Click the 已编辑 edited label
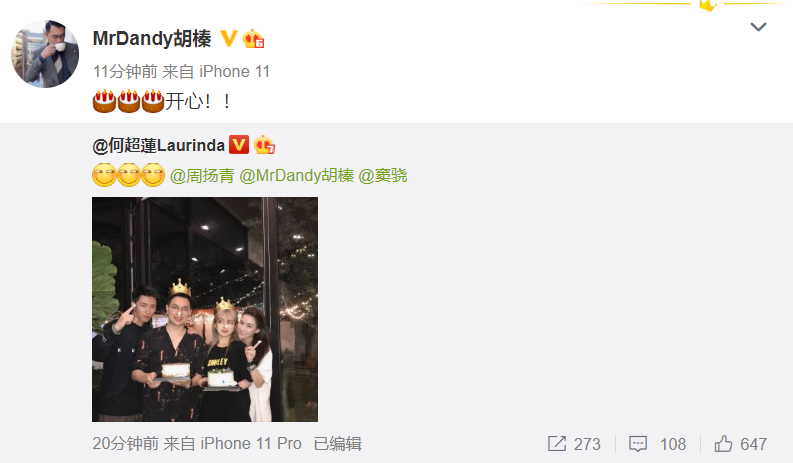Image resolution: width=793 pixels, height=463 pixels. (337, 444)
